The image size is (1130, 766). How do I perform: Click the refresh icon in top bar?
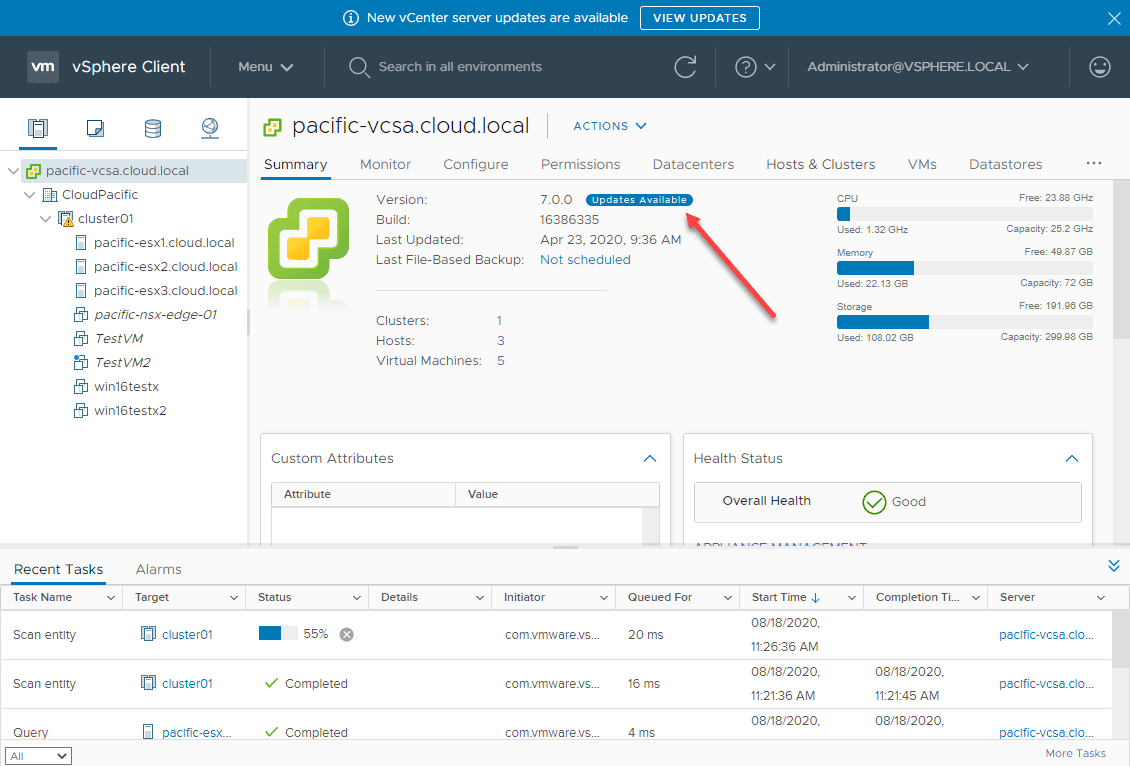[685, 67]
